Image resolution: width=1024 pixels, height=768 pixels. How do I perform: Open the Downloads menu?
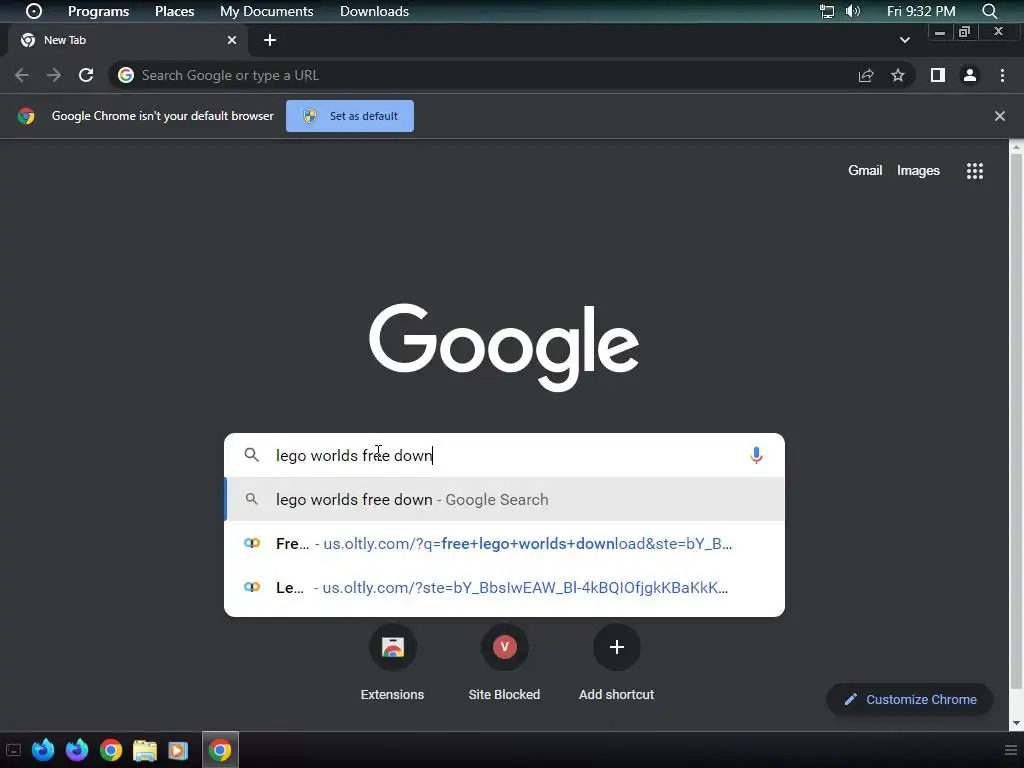pos(374,11)
